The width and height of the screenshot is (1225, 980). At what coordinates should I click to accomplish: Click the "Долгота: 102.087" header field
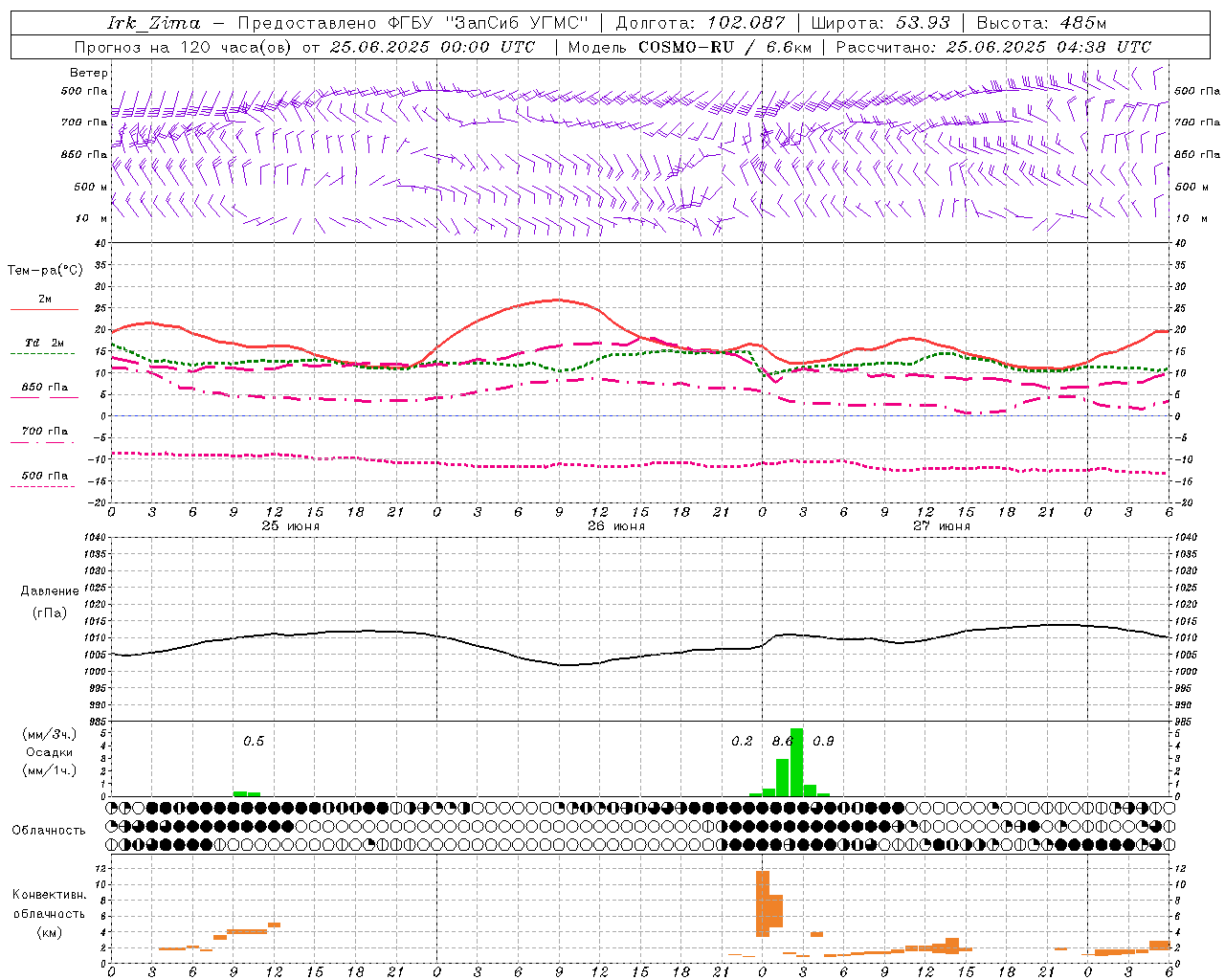(700, 23)
